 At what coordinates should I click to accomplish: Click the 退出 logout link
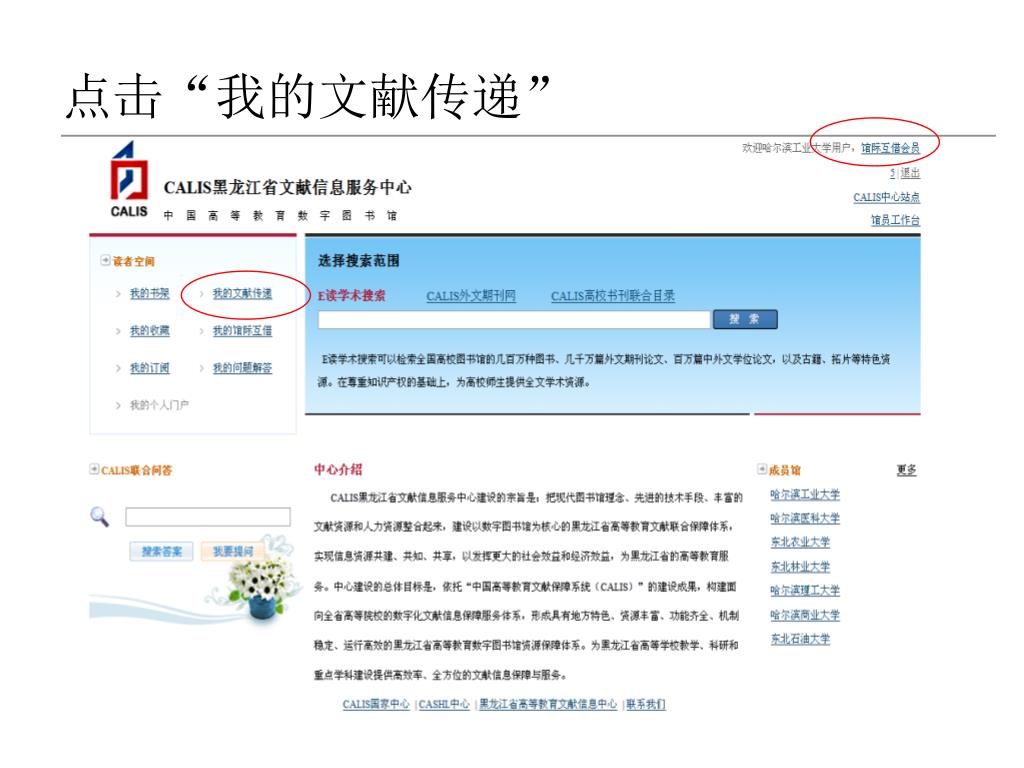[910, 173]
